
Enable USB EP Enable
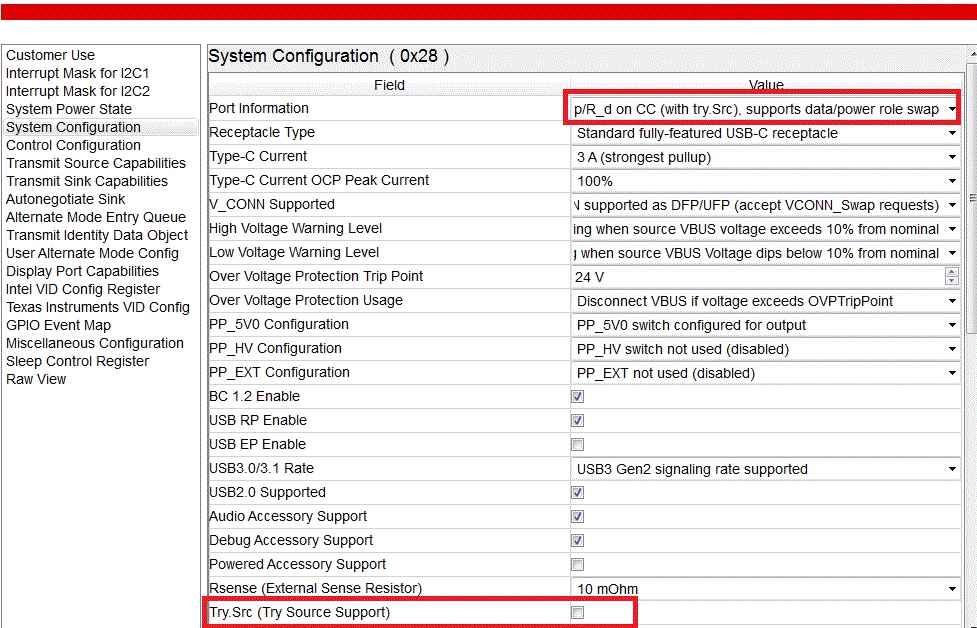pyautogui.click(x=577, y=444)
